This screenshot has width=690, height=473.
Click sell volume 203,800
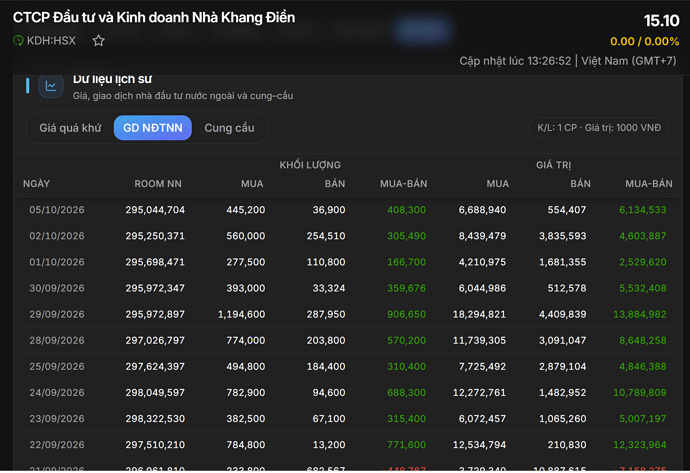pyautogui.click(x=326, y=341)
